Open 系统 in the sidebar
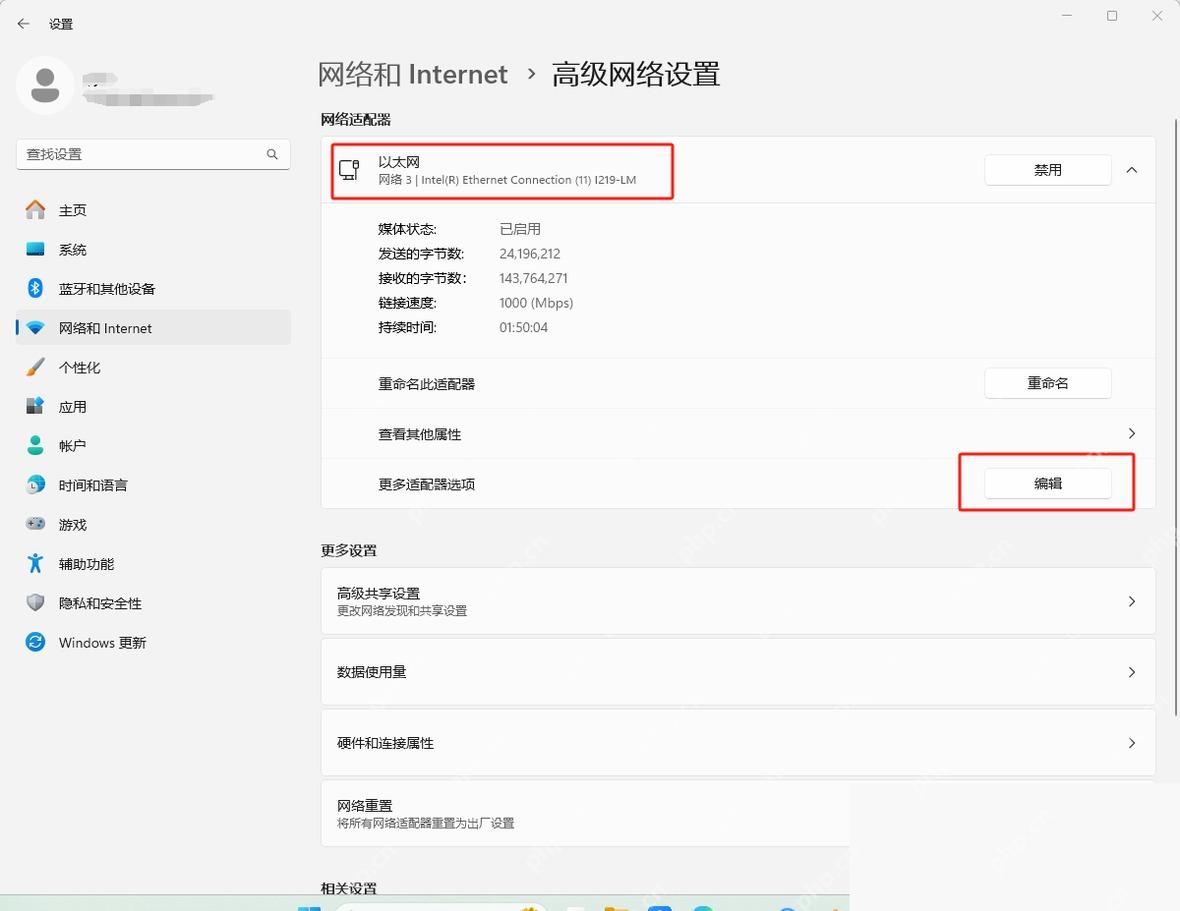 153,249
